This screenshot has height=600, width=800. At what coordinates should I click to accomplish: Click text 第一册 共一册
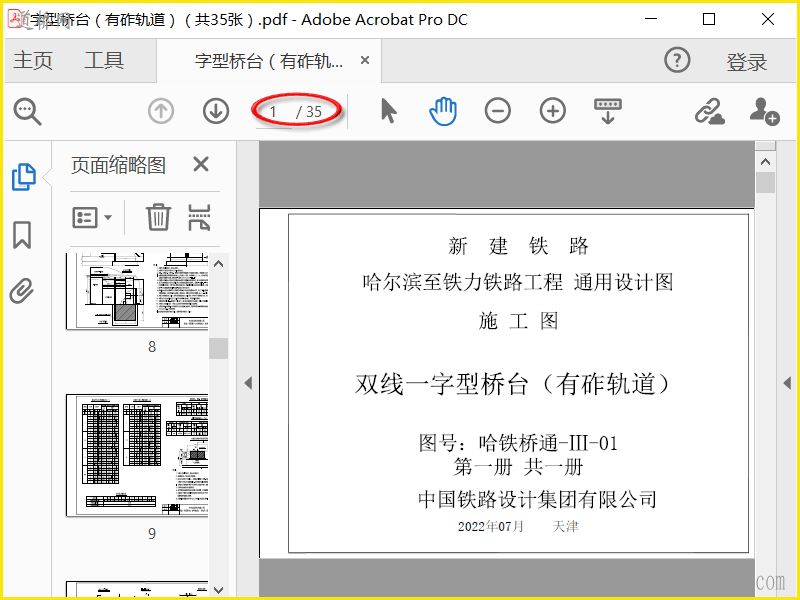tap(518, 466)
